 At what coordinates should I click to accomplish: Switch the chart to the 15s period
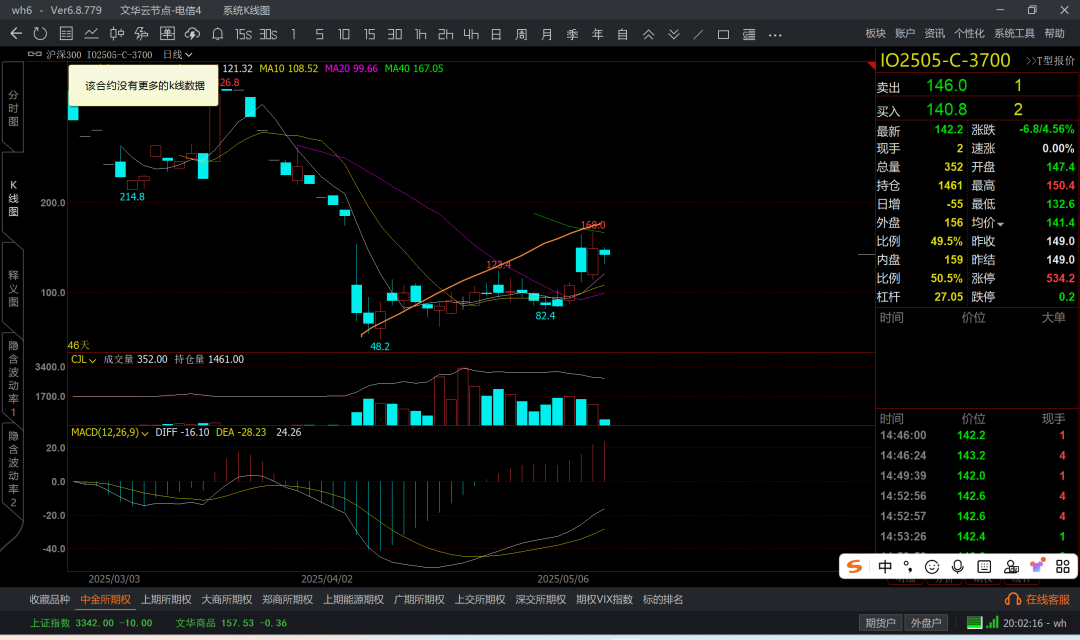pos(243,34)
